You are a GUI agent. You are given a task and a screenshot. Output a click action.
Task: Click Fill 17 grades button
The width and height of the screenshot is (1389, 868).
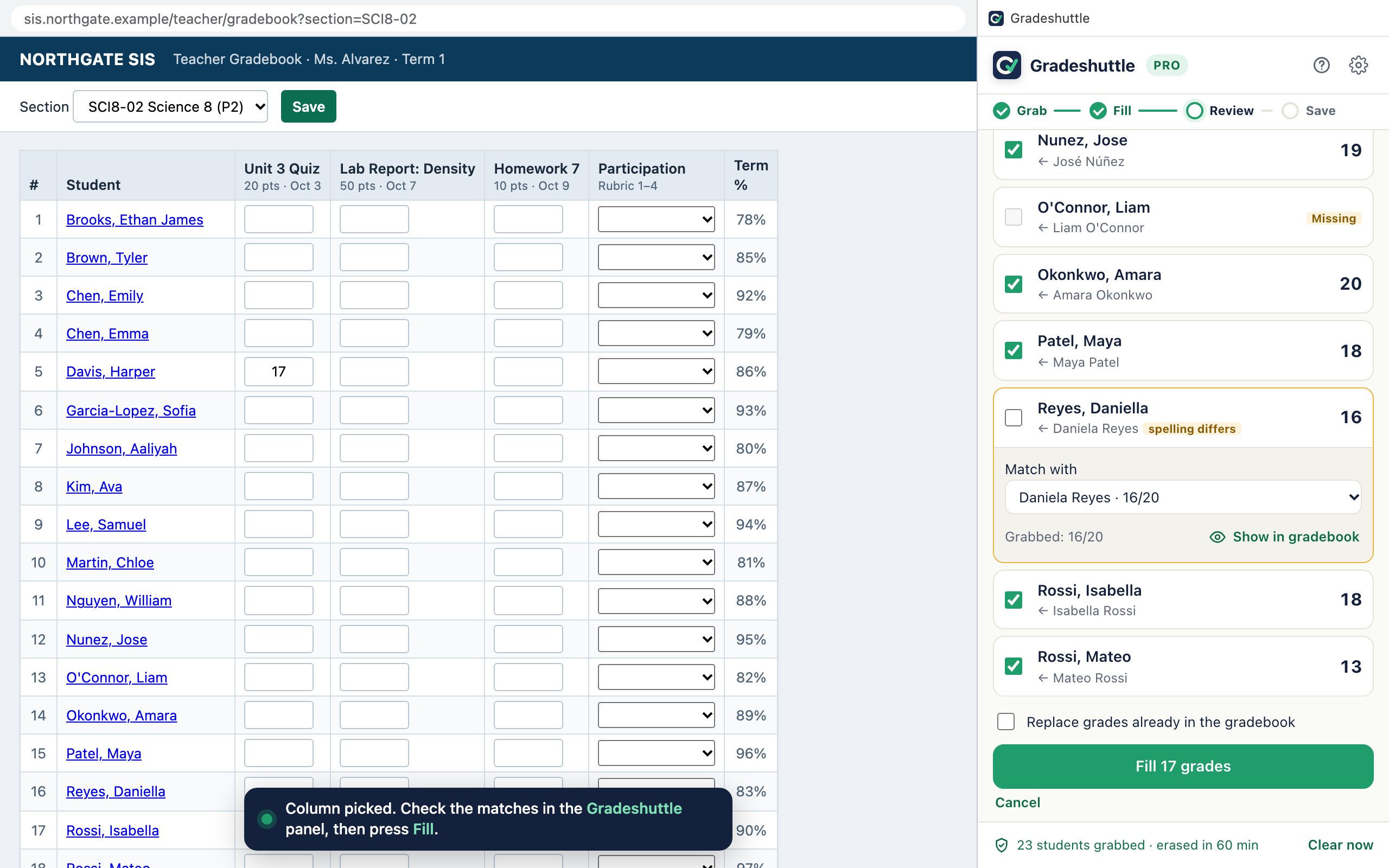1183,767
